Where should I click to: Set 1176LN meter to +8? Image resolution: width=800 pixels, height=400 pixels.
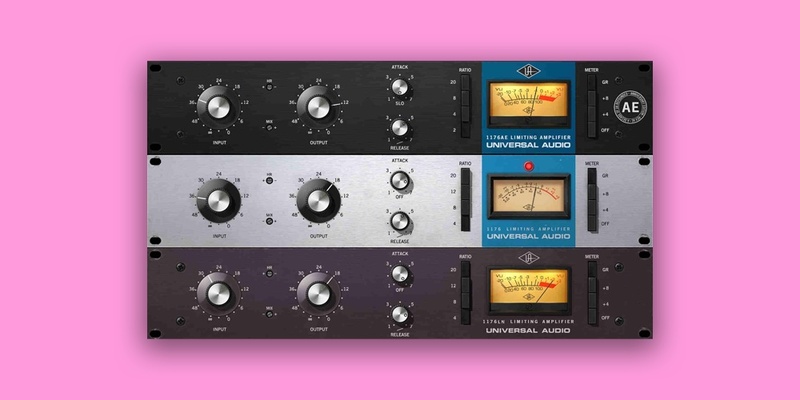(x=592, y=285)
